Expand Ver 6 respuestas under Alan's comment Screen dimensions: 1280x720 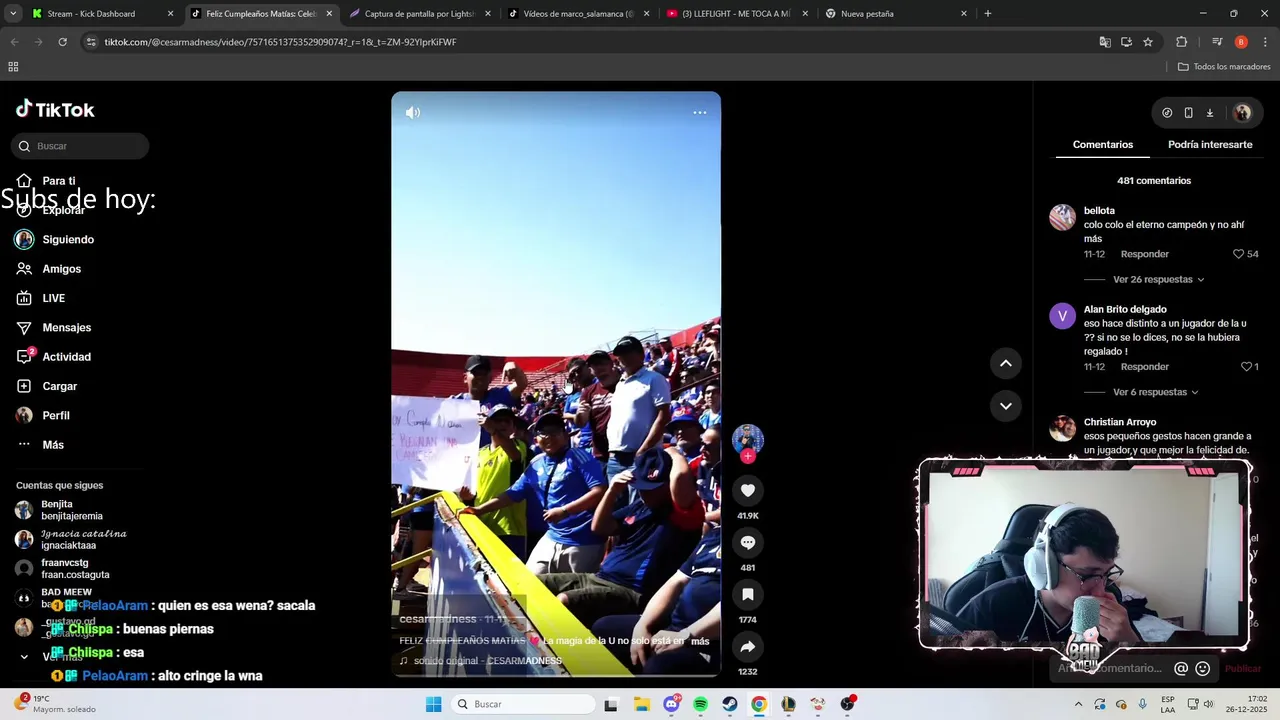[x=1155, y=393]
